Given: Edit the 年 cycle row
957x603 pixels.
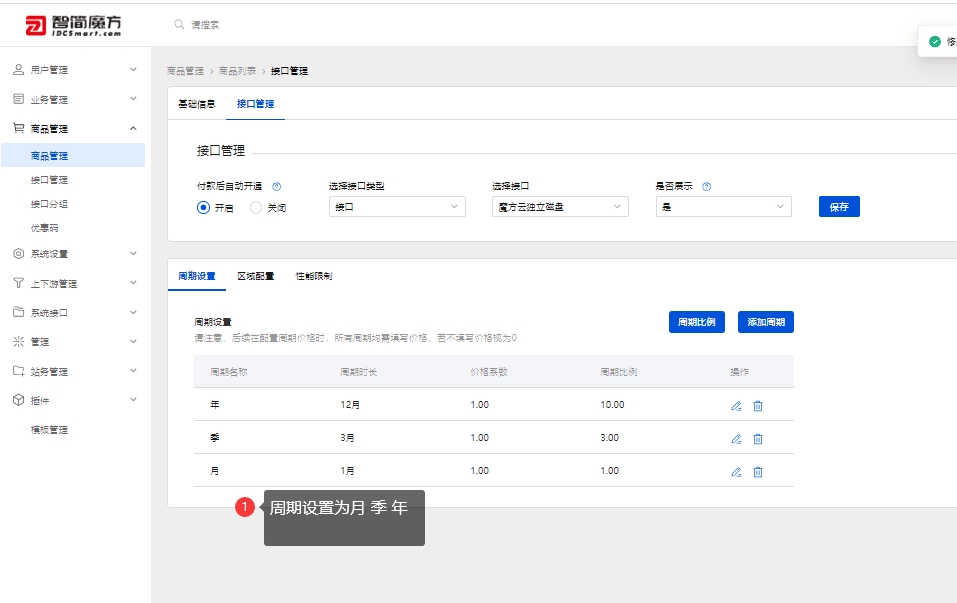Looking at the screenshot, I should (x=736, y=406).
